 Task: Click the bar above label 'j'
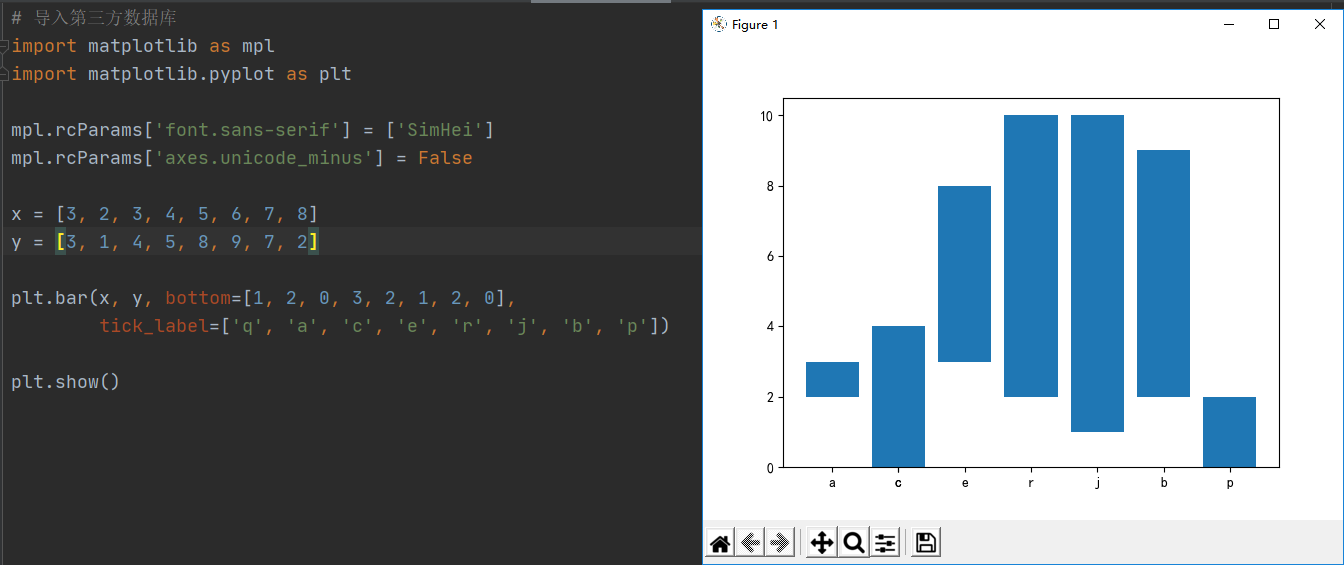pyautogui.click(x=1097, y=274)
